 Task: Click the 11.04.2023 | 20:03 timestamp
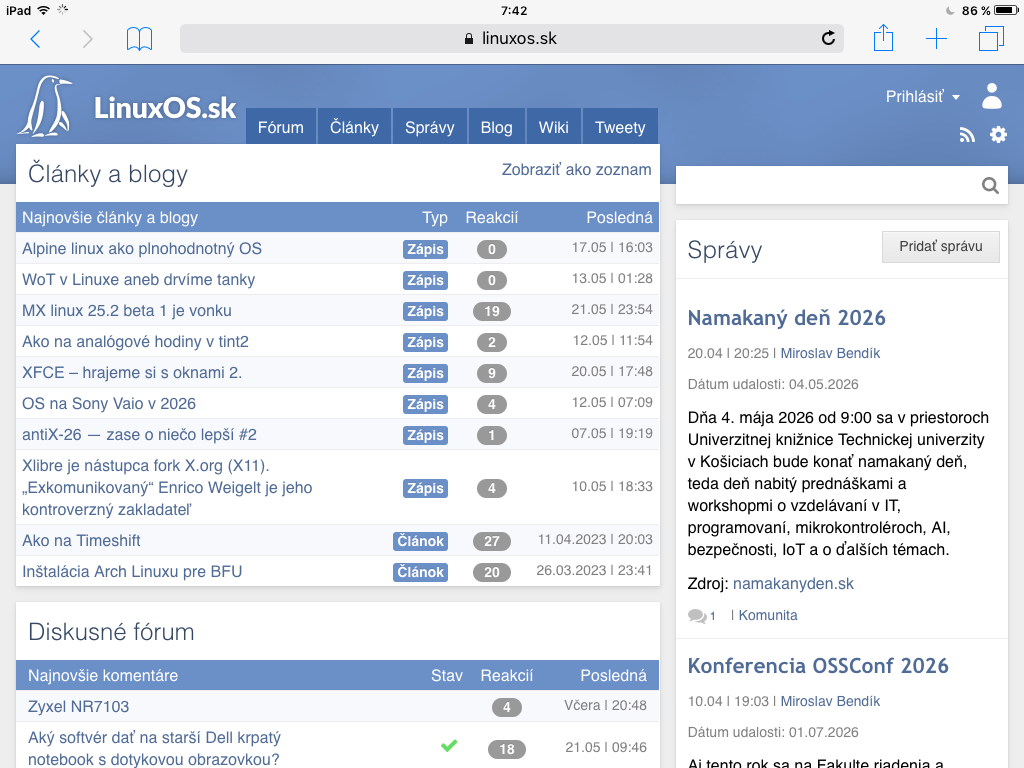point(595,539)
